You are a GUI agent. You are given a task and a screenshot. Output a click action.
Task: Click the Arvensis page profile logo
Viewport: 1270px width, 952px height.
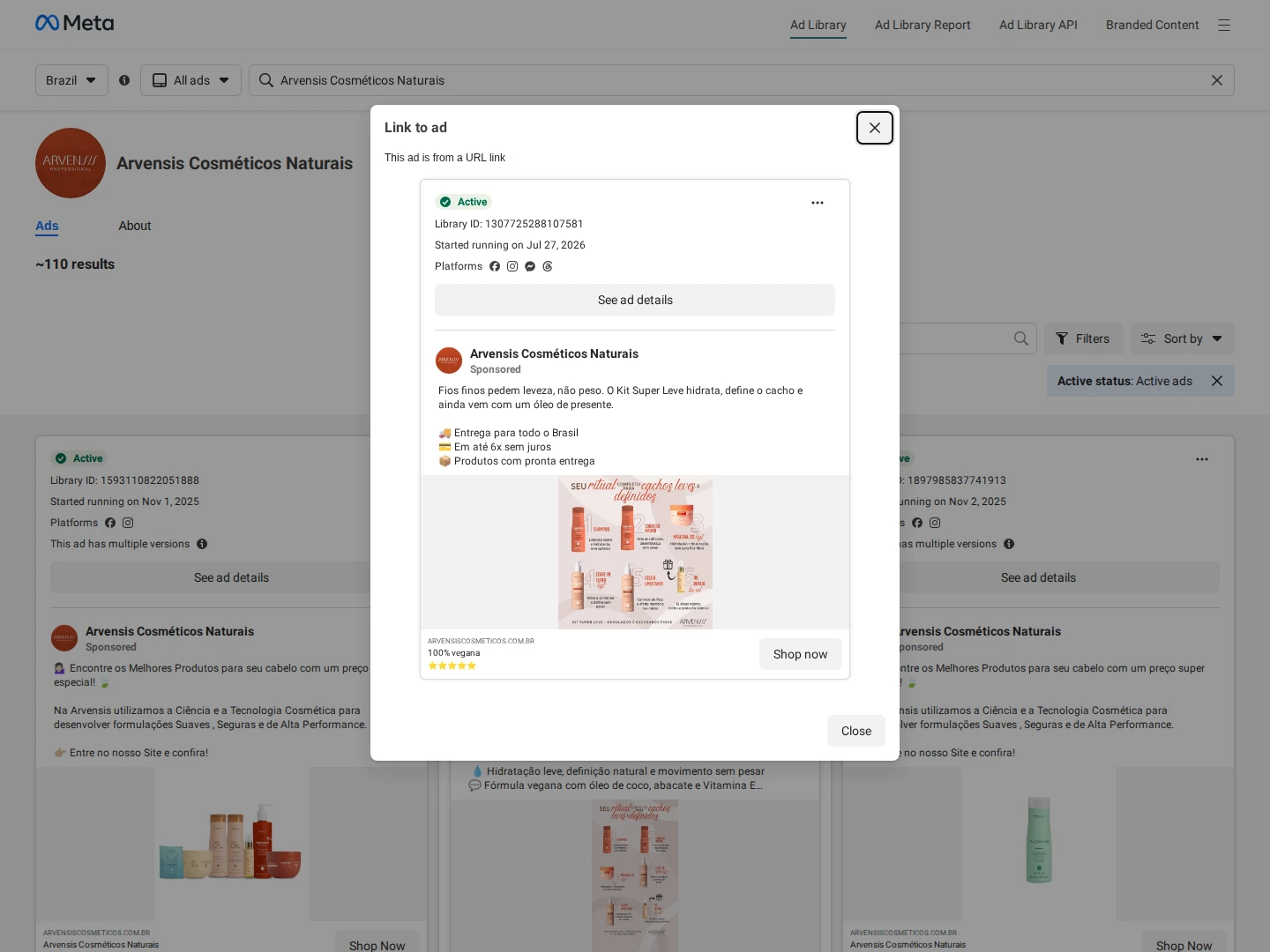coord(71,163)
